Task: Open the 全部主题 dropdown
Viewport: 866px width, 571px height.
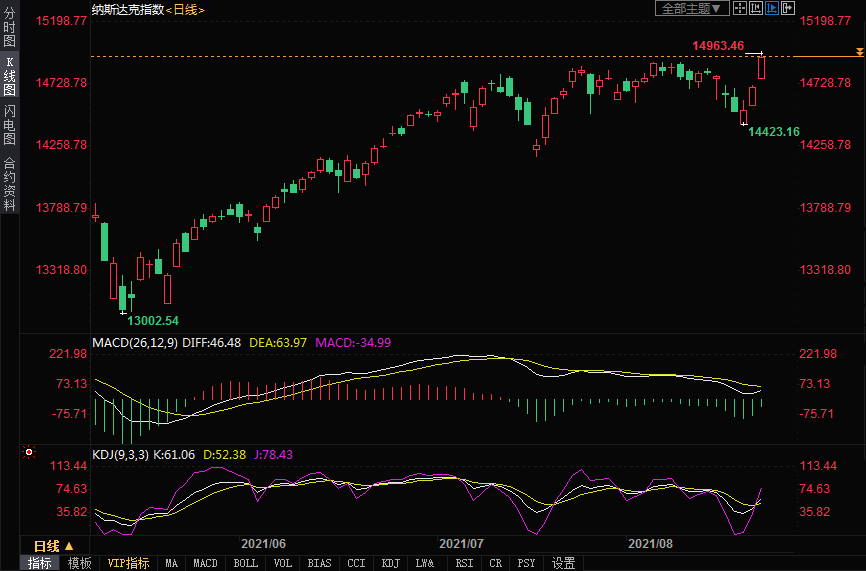Action: (690, 8)
